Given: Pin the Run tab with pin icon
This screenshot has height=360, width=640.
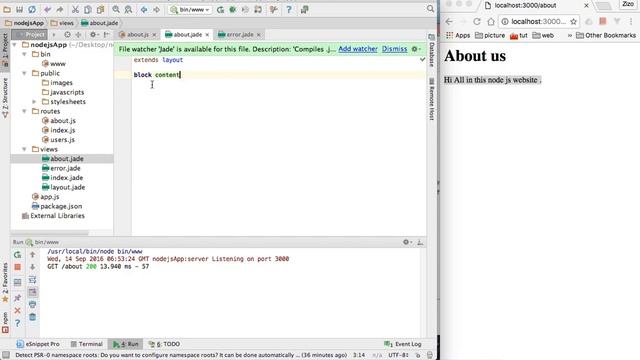Looking at the screenshot, I should coord(18,298).
